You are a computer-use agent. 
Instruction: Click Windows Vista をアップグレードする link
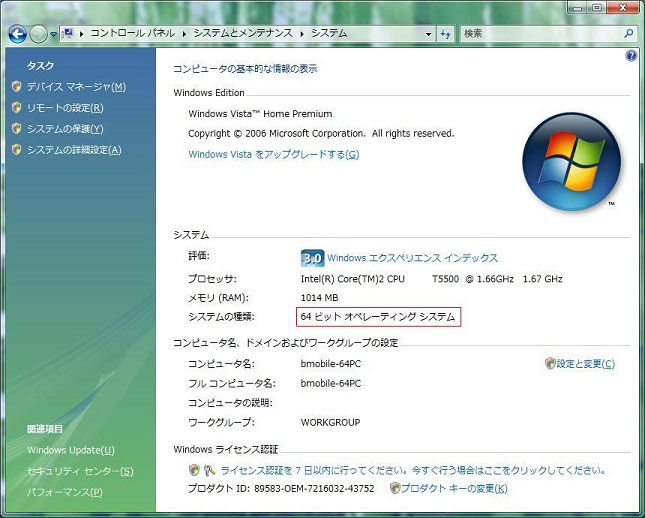[x=274, y=154]
